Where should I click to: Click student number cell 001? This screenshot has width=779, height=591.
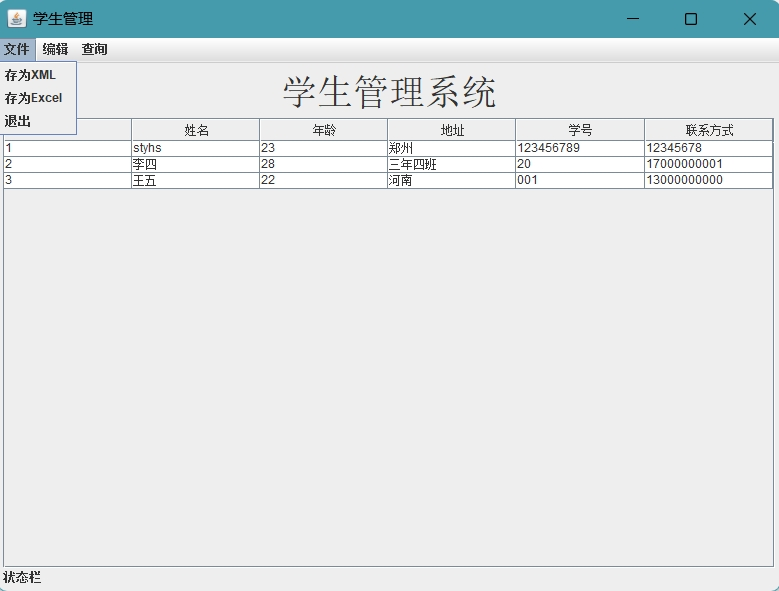[580, 180]
